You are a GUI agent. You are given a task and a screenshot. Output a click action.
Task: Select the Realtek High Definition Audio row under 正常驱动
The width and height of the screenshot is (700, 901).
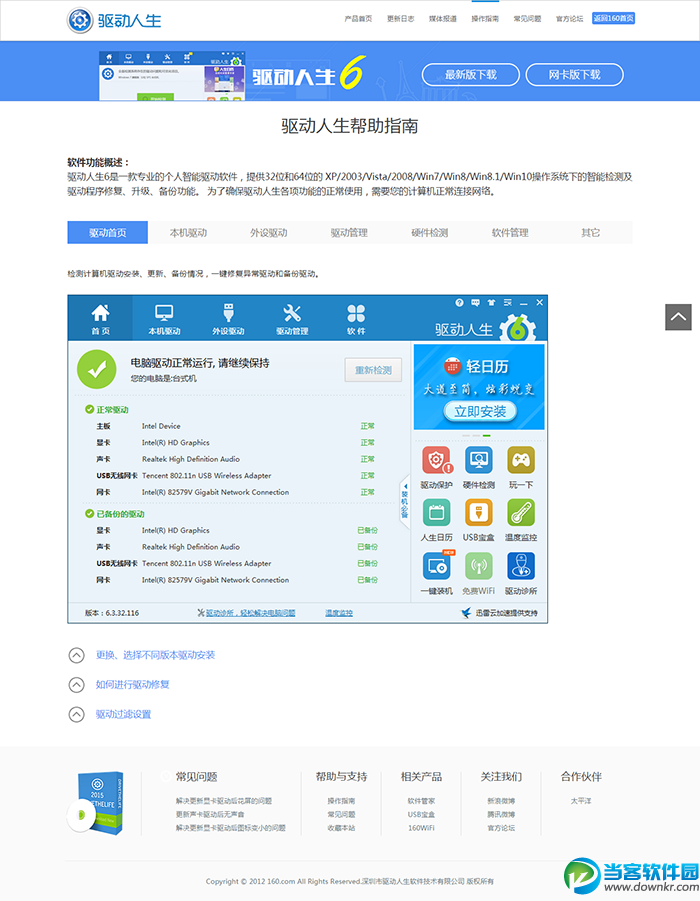tap(236, 459)
